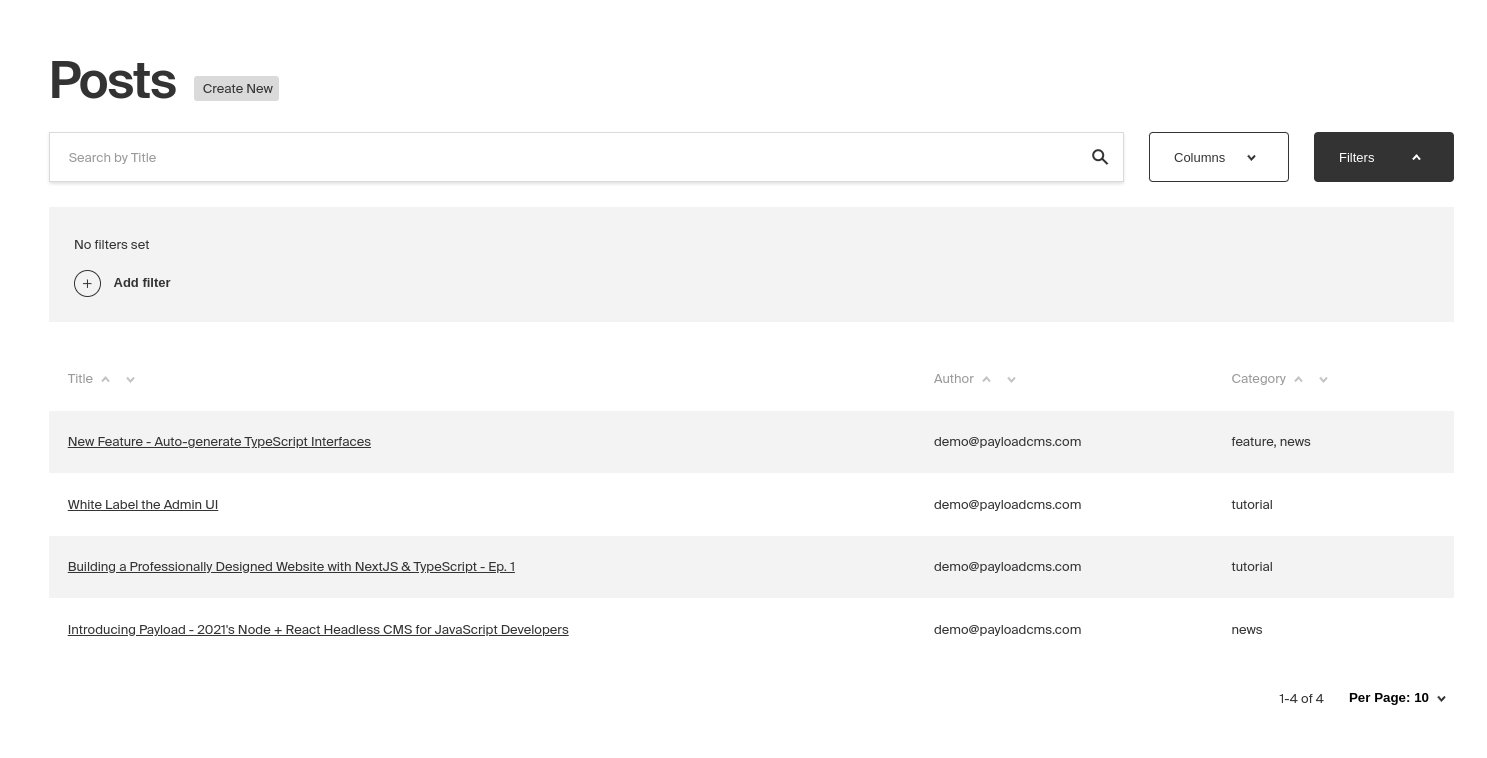Click the plus icon to add a filter
Image resolution: width=1487 pixels, height=758 pixels.
point(87,283)
